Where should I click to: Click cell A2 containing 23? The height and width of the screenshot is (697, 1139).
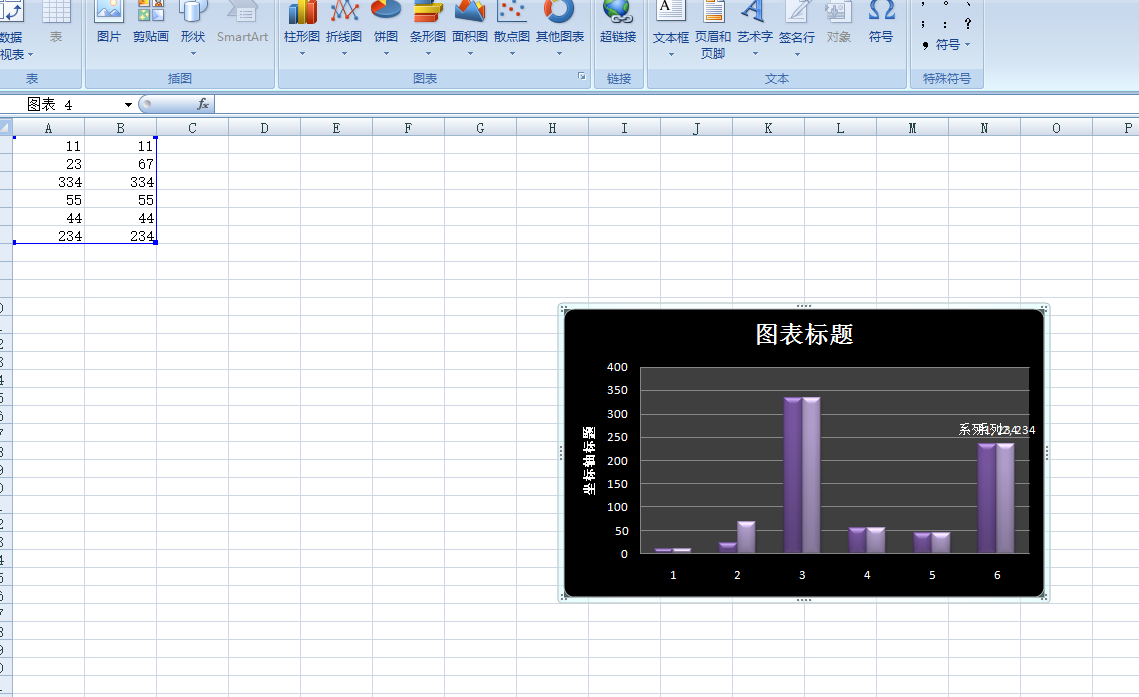point(48,164)
